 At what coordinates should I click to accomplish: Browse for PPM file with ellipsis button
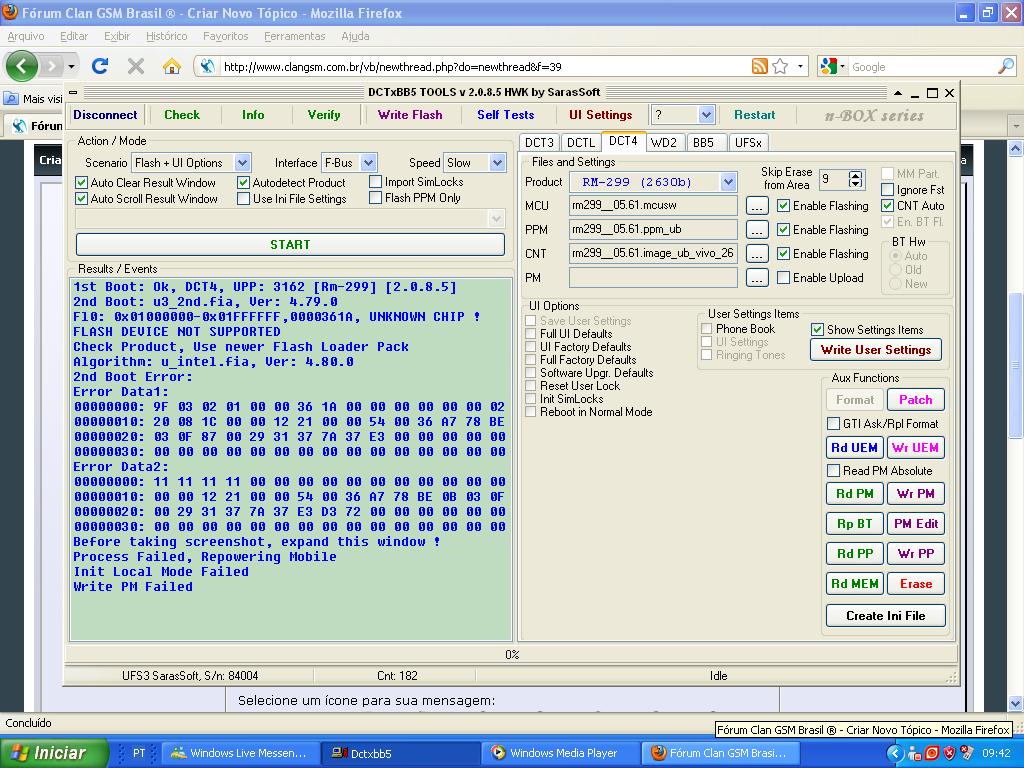point(757,230)
